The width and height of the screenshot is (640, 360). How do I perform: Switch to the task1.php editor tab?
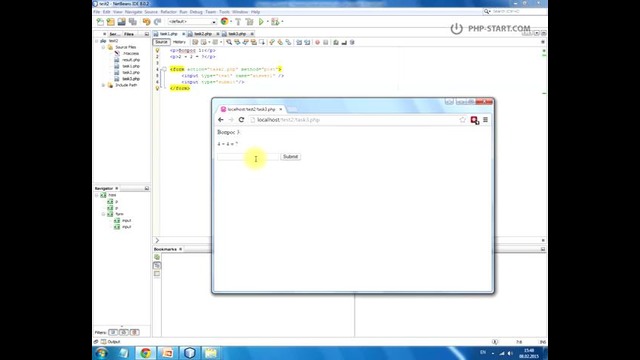[x=169, y=34]
